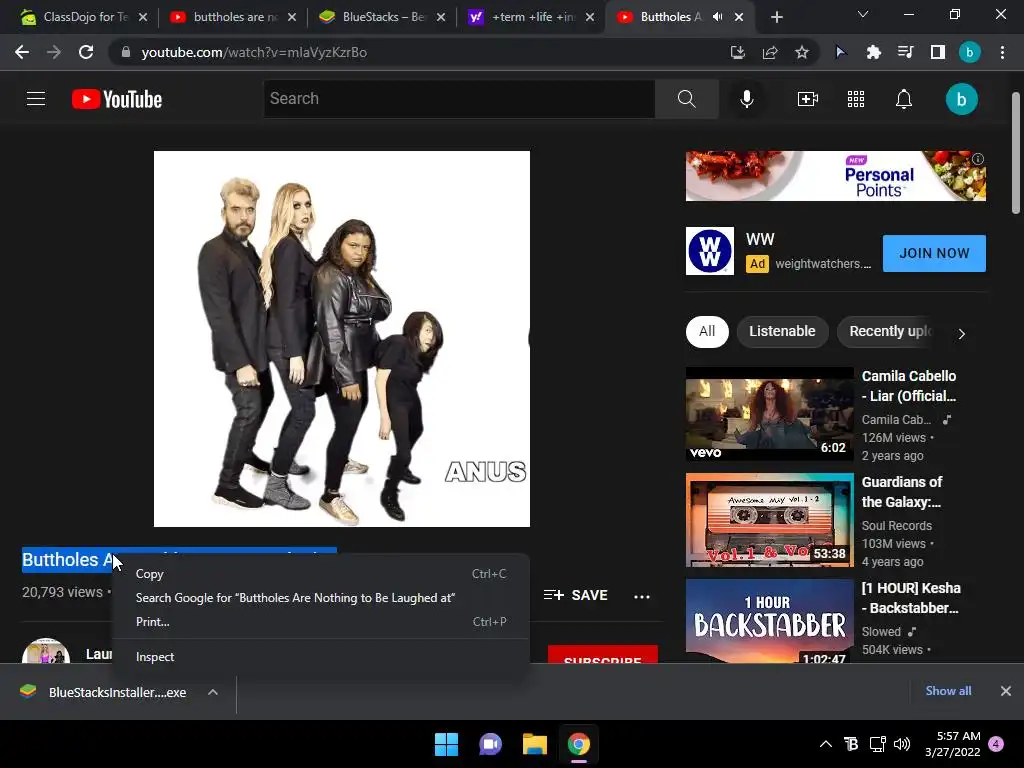
Task: Open the YouTube hamburger guide menu
Action: 36,99
